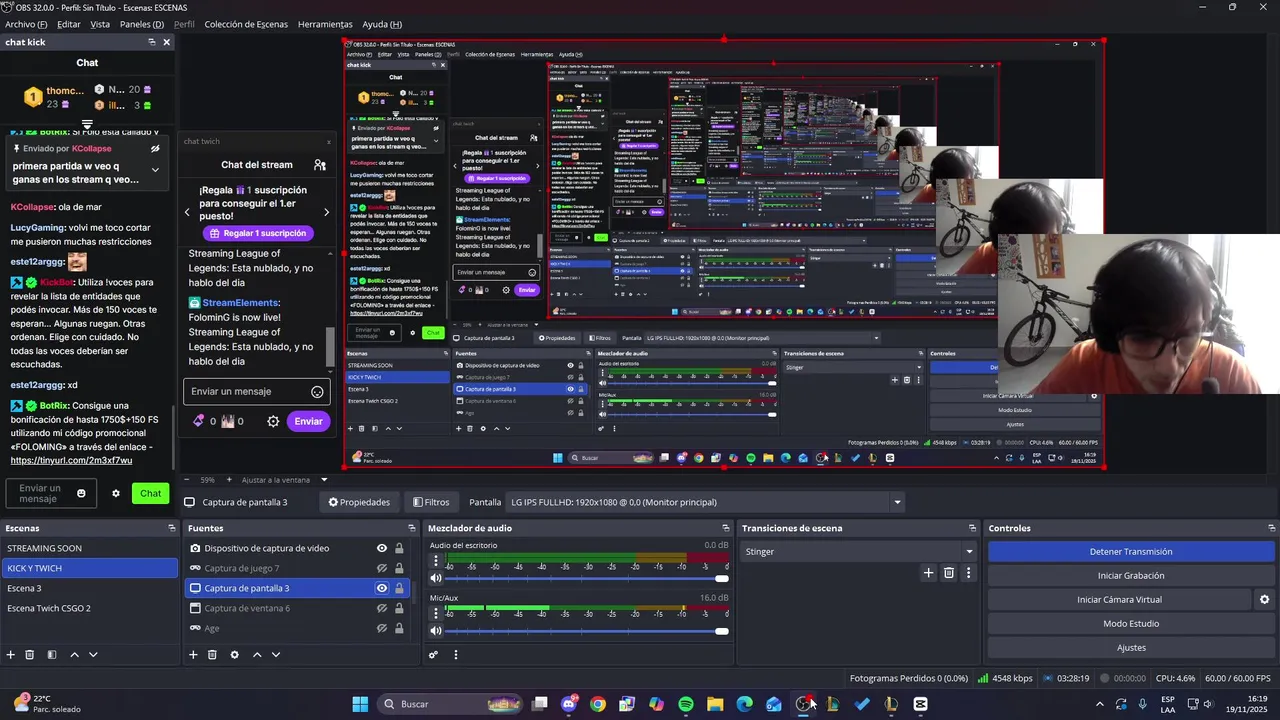The image size is (1280, 720).
Task: Show the Captura de ventana 6 source
Action: (382, 608)
